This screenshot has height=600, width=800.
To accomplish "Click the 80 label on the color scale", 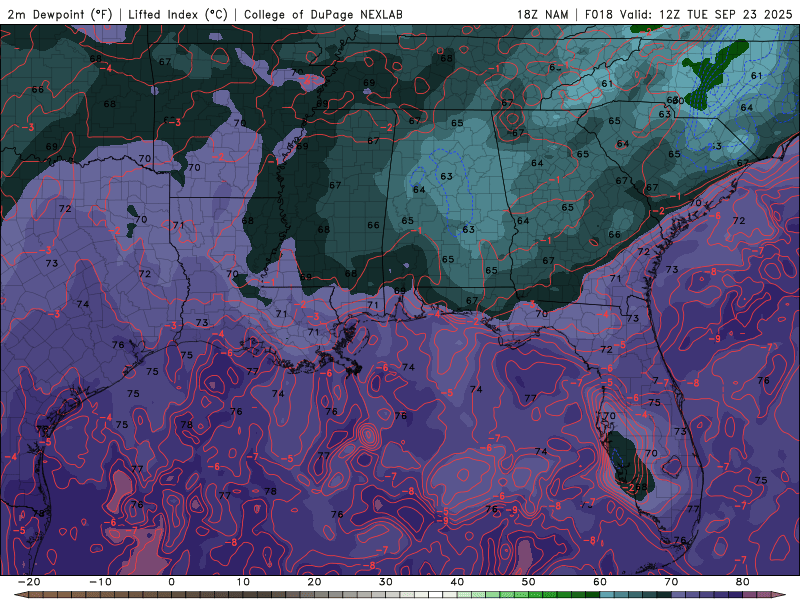I will [x=743, y=582].
